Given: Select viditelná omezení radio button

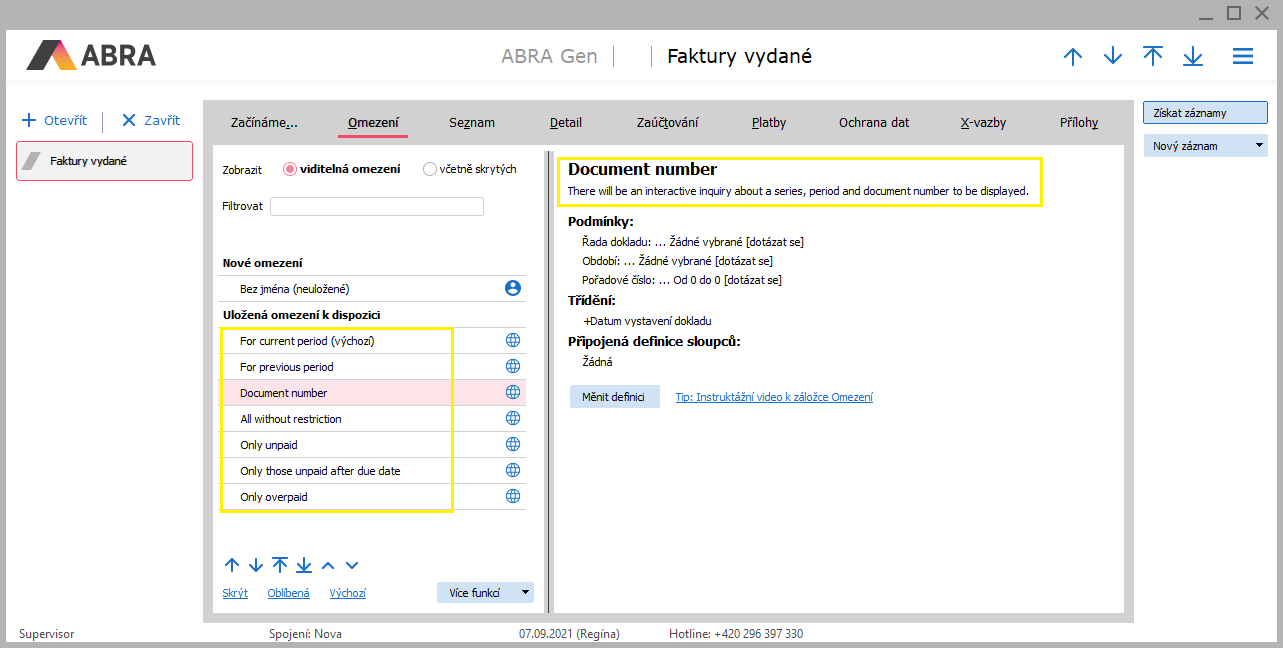Looking at the screenshot, I should (290, 169).
